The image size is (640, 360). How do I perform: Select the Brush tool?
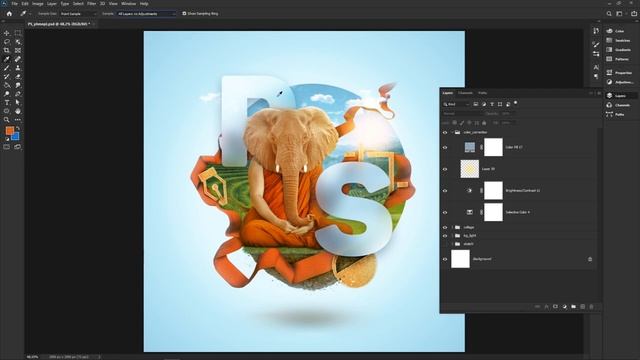pyautogui.click(x=7, y=68)
